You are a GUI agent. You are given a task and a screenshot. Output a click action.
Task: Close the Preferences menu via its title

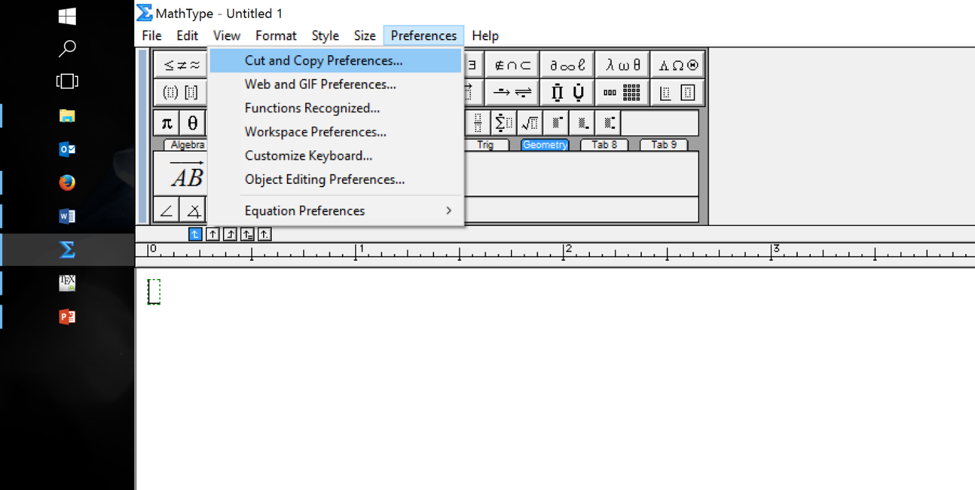(x=423, y=35)
